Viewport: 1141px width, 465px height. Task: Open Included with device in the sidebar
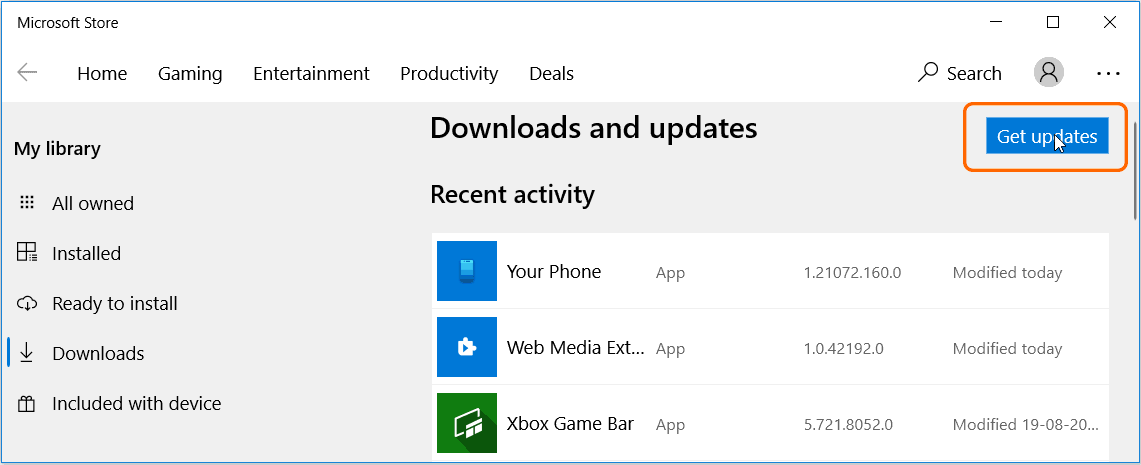click(137, 403)
